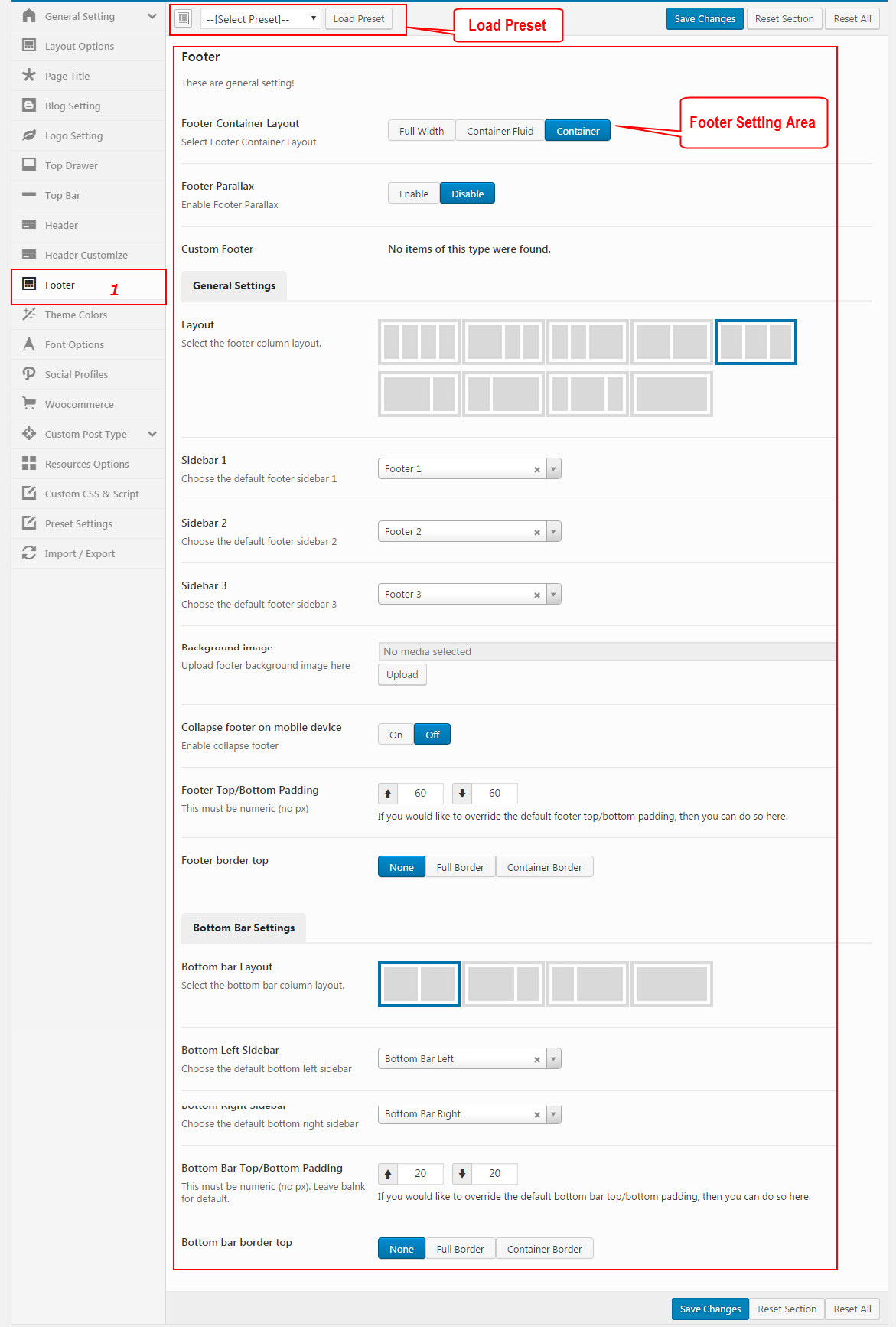
Task: Open the Bottom Right Sidebar dropdown arrow
Action: point(553,1113)
